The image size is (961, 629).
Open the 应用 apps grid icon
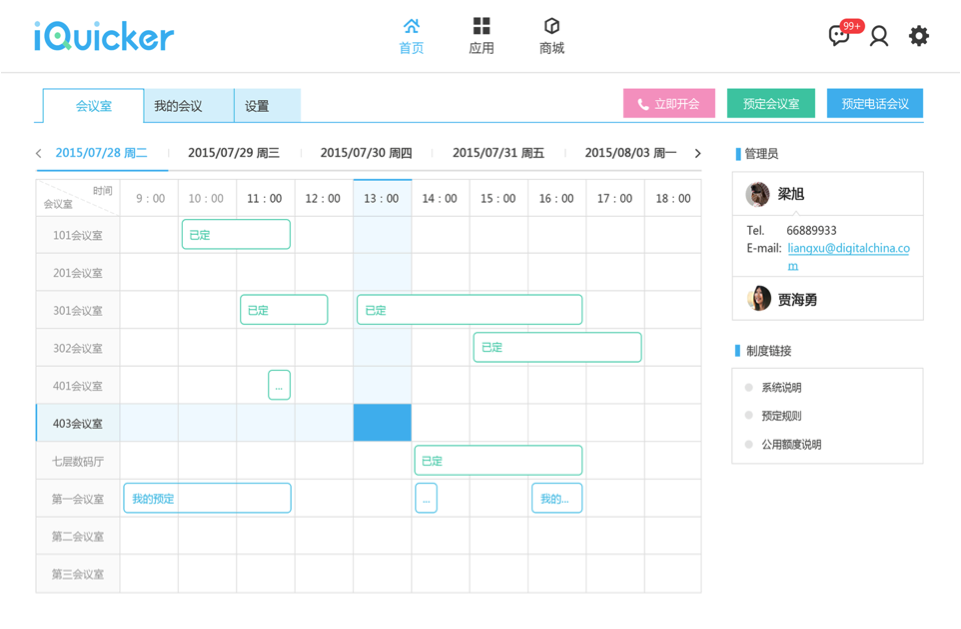(x=481, y=27)
